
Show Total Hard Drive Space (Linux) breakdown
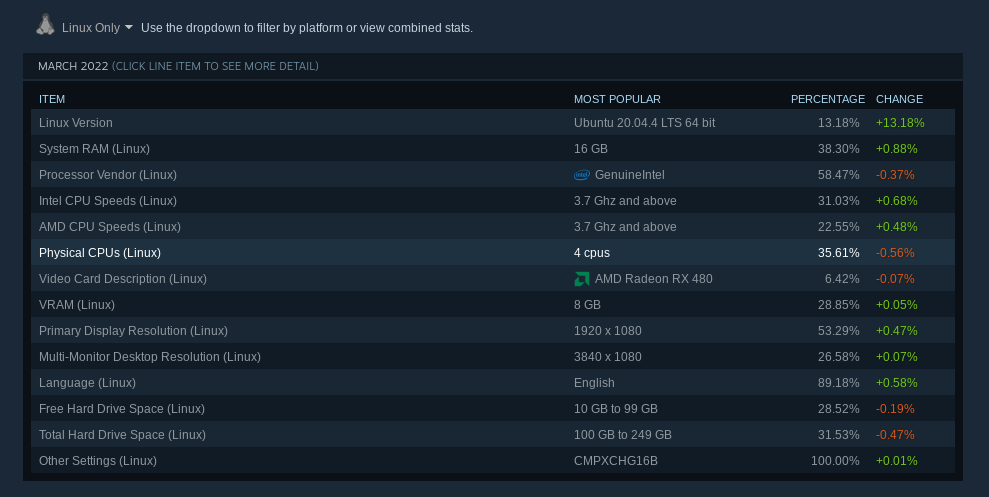(493, 435)
